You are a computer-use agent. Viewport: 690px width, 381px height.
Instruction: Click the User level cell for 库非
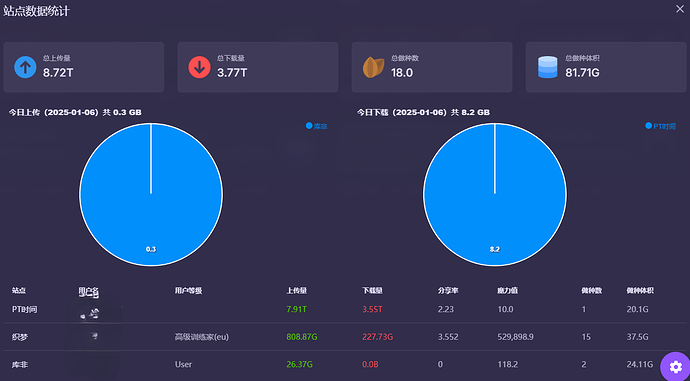(x=183, y=365)
